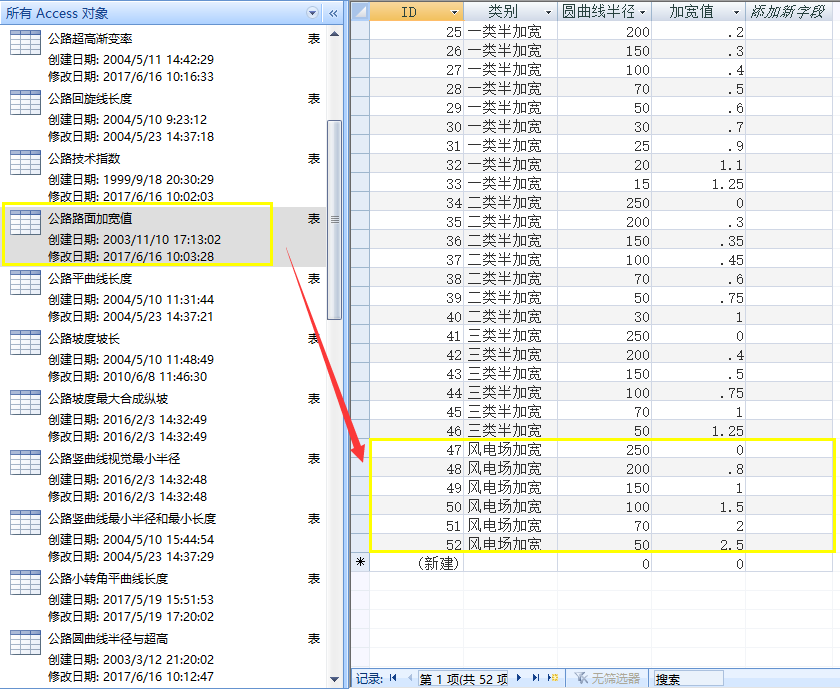Click the current record number field

click(x=463, y=678)
